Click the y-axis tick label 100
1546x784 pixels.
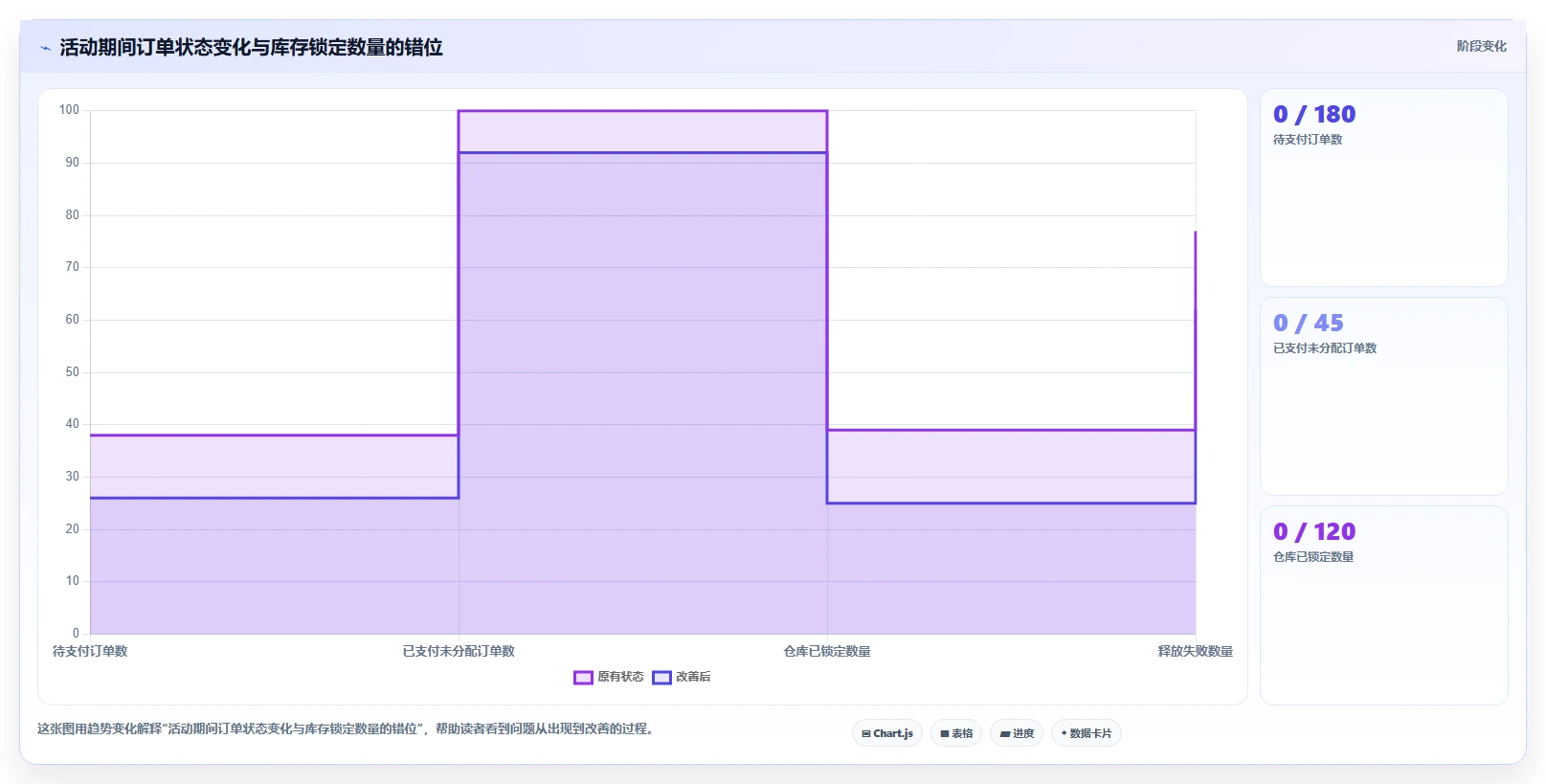[x=69, y=110]
